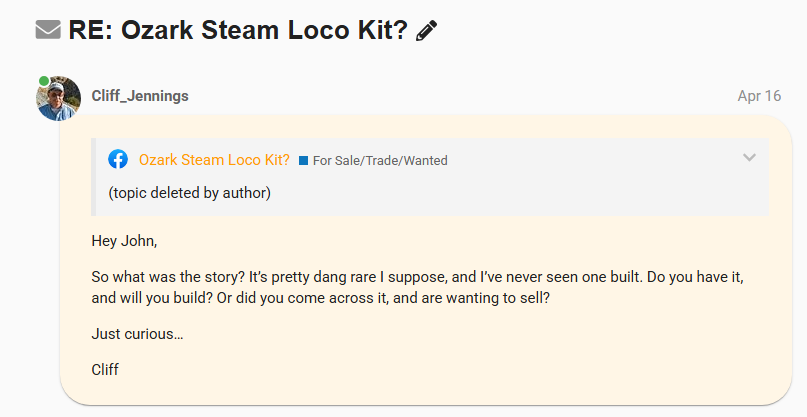Click the Facebook icon in quoted topic
The width and height of the screenshot is (807, 417).
118,159
